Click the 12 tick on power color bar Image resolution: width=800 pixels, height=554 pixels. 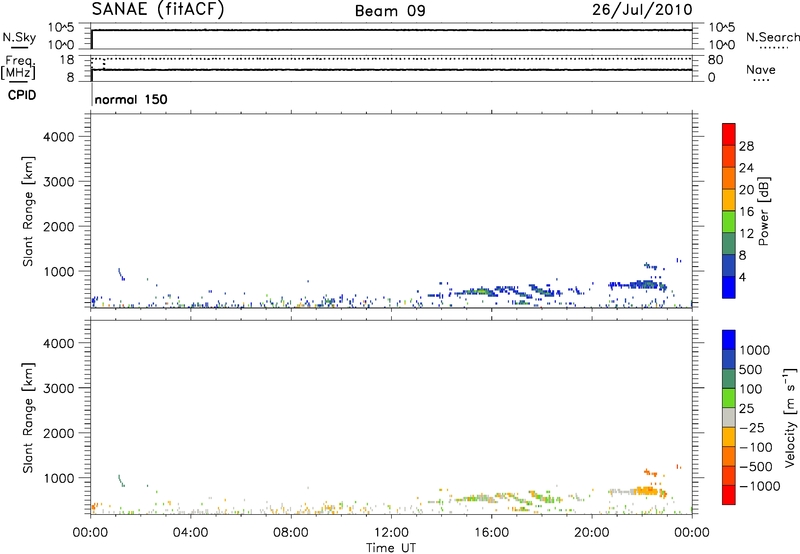746,234
